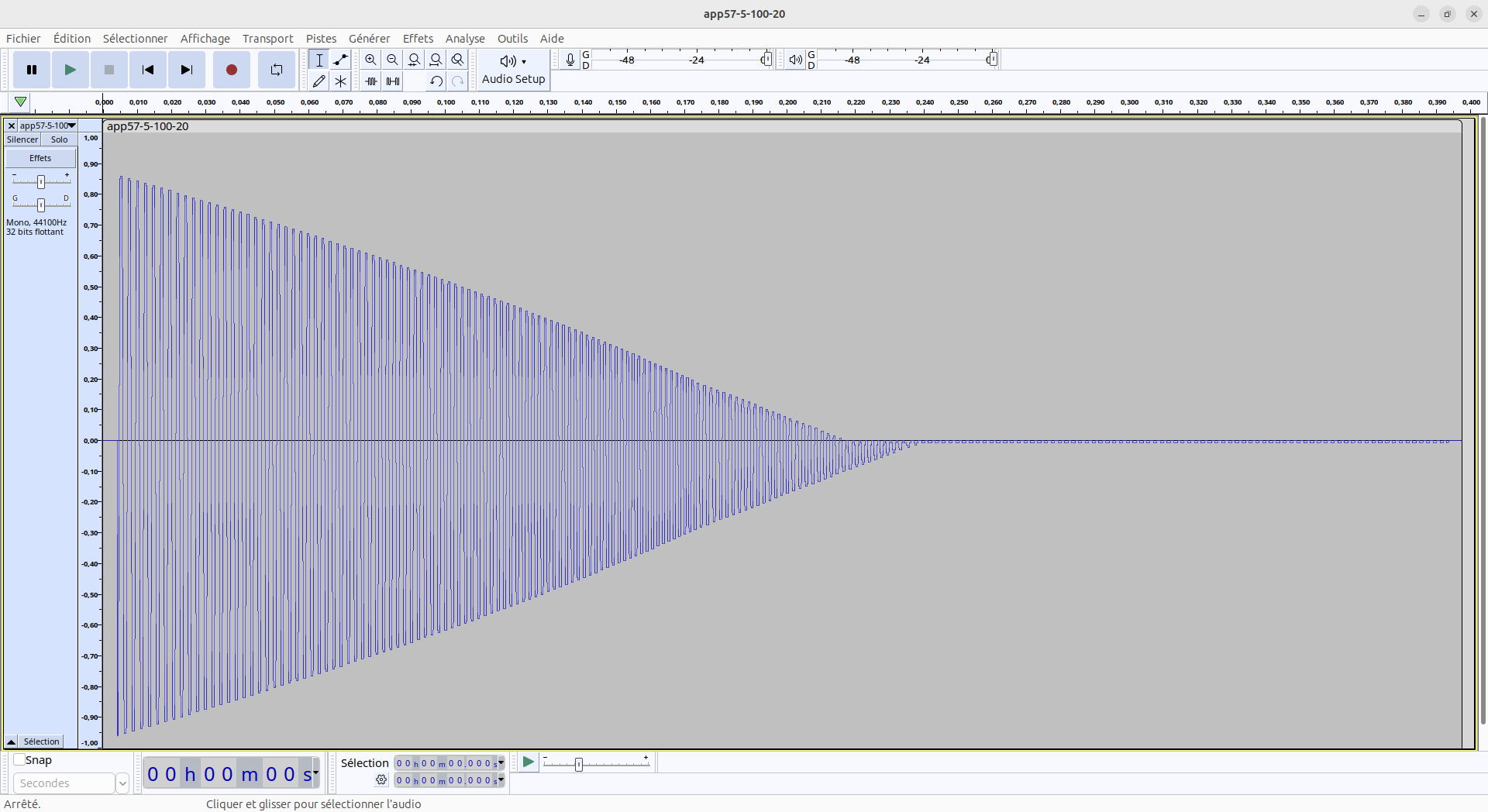This screenshot has height=812, width=1488.
Task: Click the Zoom In magnifier icon
Action: click(371, 60)
